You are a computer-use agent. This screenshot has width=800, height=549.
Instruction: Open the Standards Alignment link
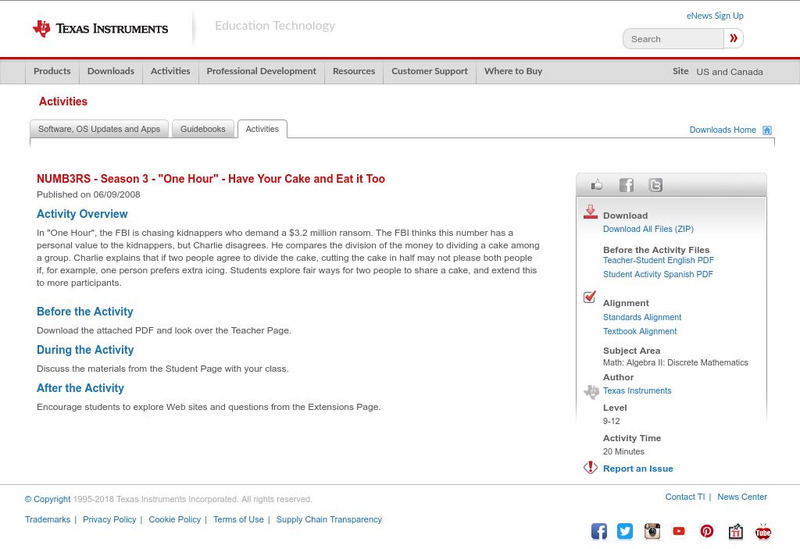coord(642,317)
